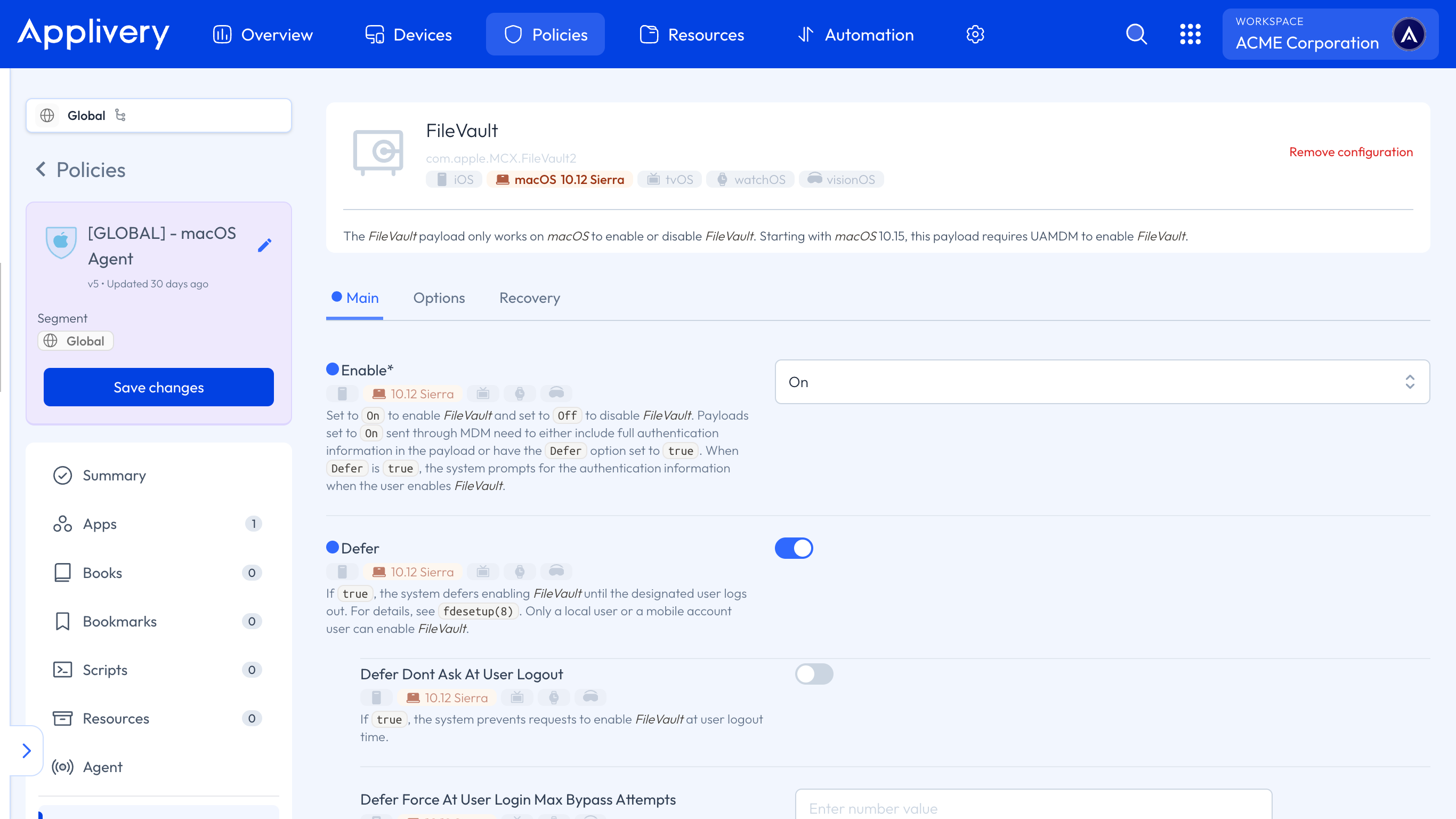Open Bookmarks section in sidebar
The width and height of the screenshot is (1456, 819).
coord(119,621)
